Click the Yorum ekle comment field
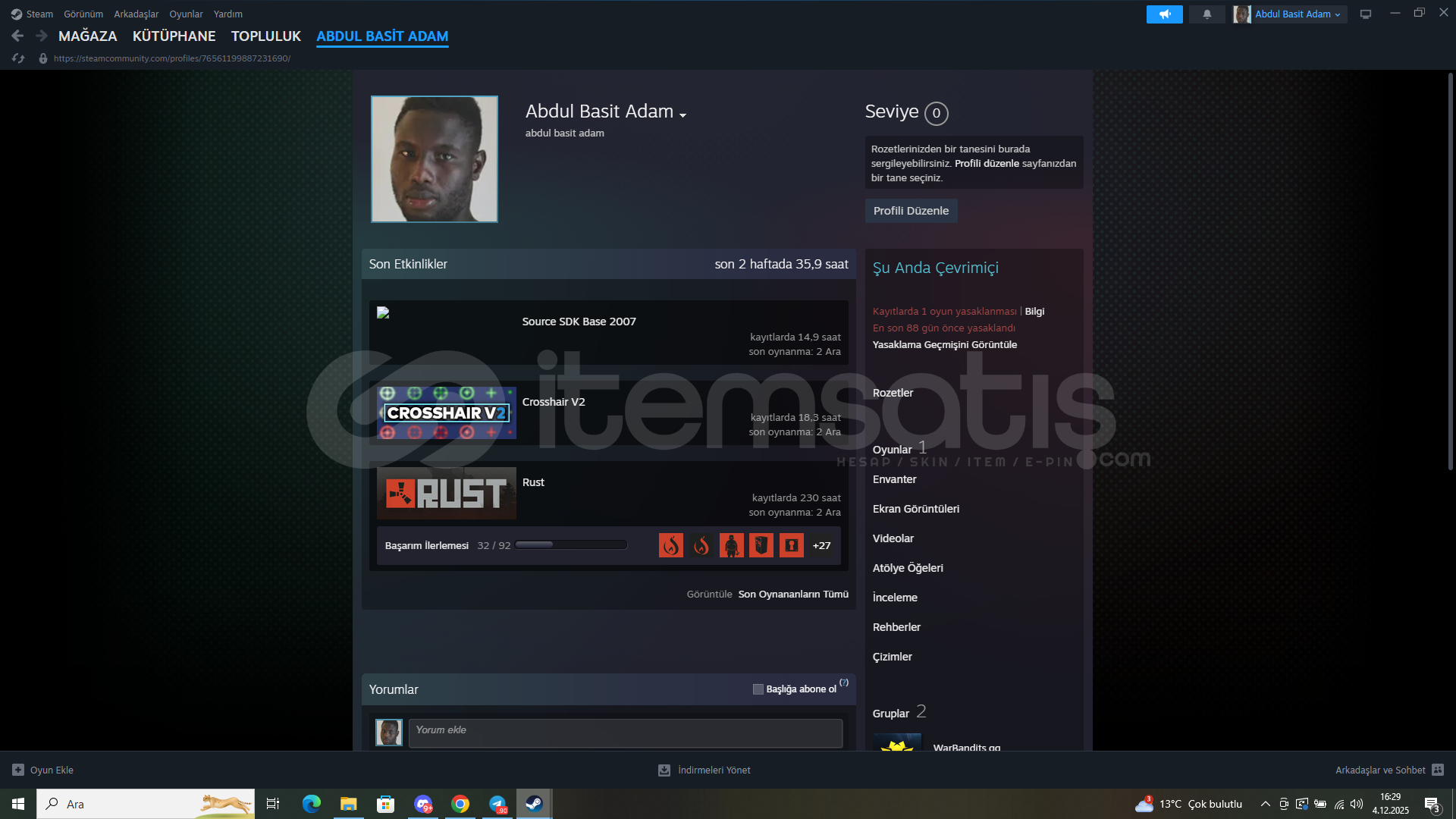Image resolution: width=1456 pixels, height=819 pixels. coord(625,733)
